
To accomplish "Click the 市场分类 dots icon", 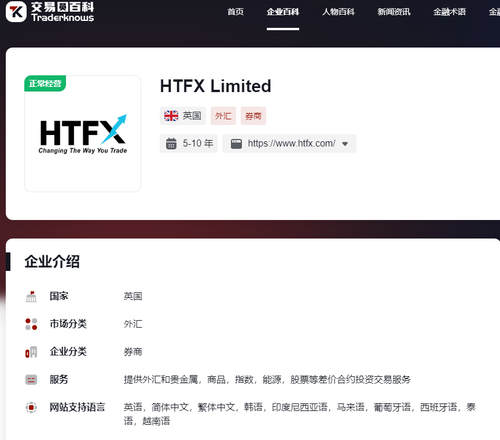I will click(x=31, y=324).
